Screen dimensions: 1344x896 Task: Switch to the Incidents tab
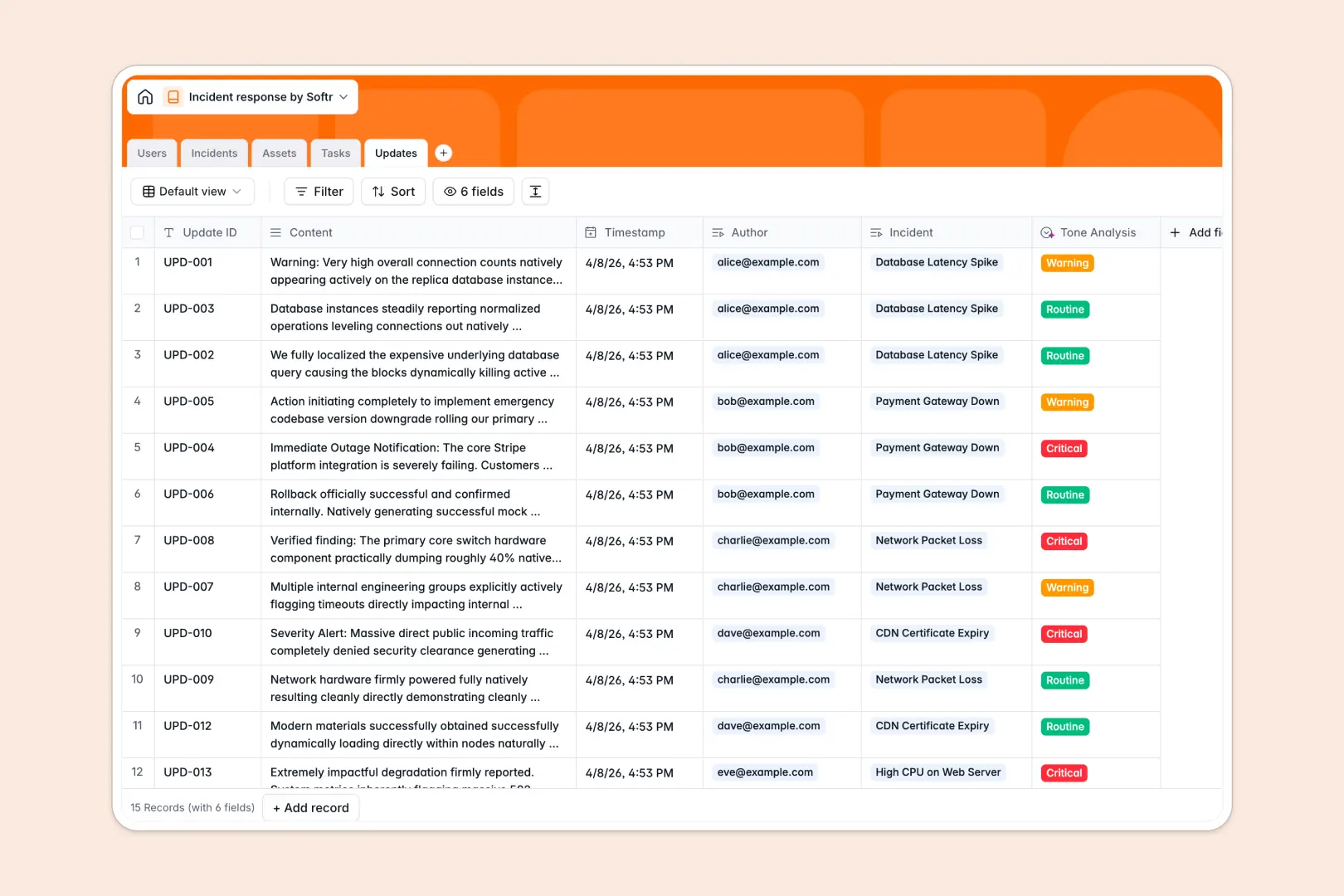pyautogui.click(x=214, y=153)
